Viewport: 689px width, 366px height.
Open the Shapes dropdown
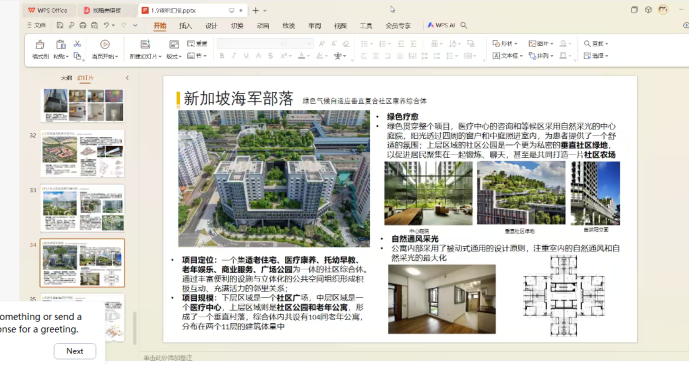click(x=505, y=43)
